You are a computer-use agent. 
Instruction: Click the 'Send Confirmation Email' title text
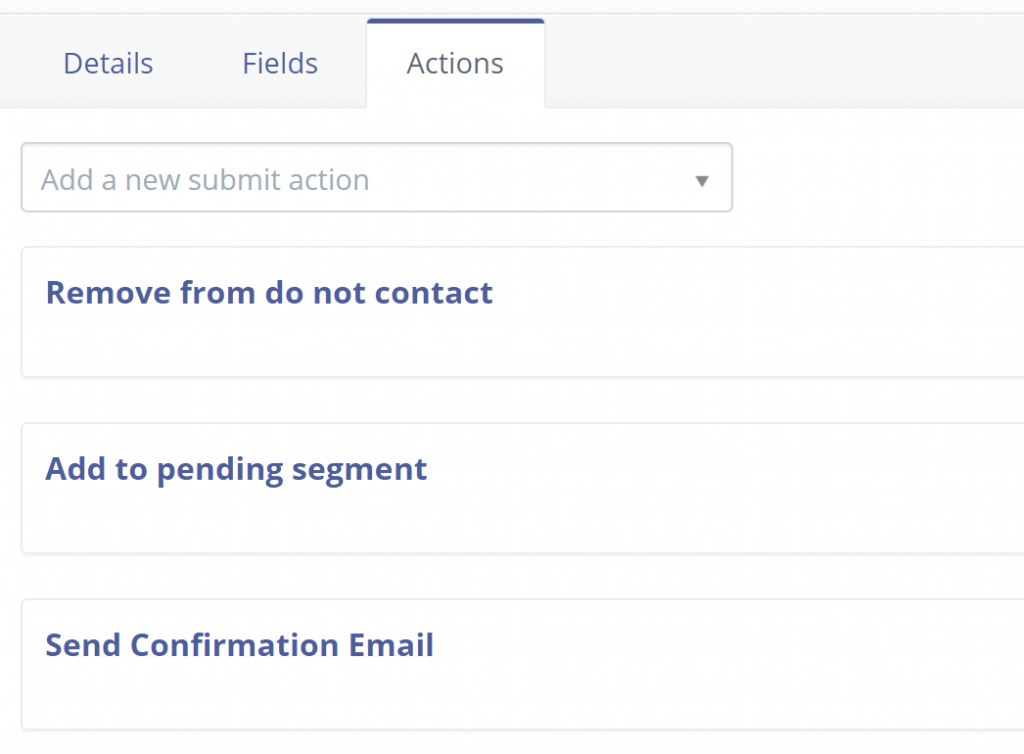coord(239,645)
